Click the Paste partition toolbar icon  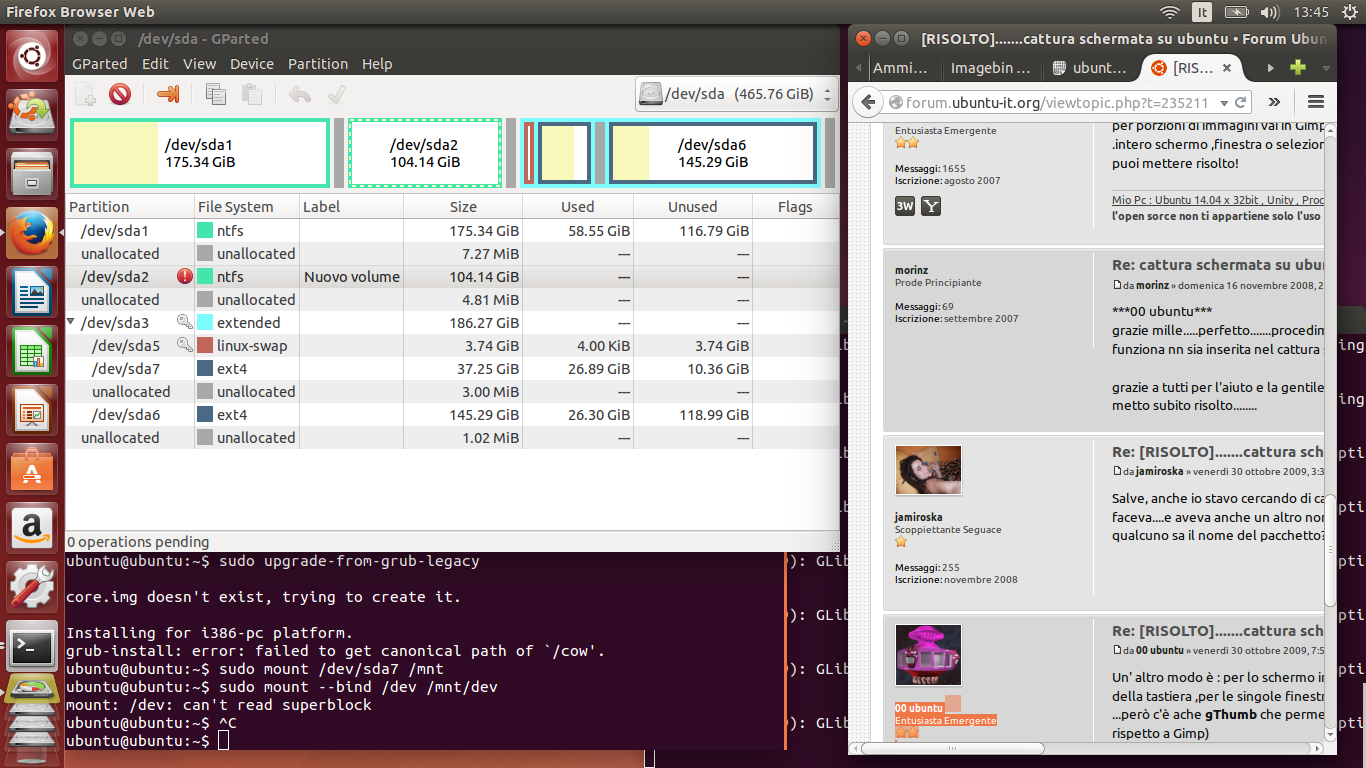click(251, 94)
